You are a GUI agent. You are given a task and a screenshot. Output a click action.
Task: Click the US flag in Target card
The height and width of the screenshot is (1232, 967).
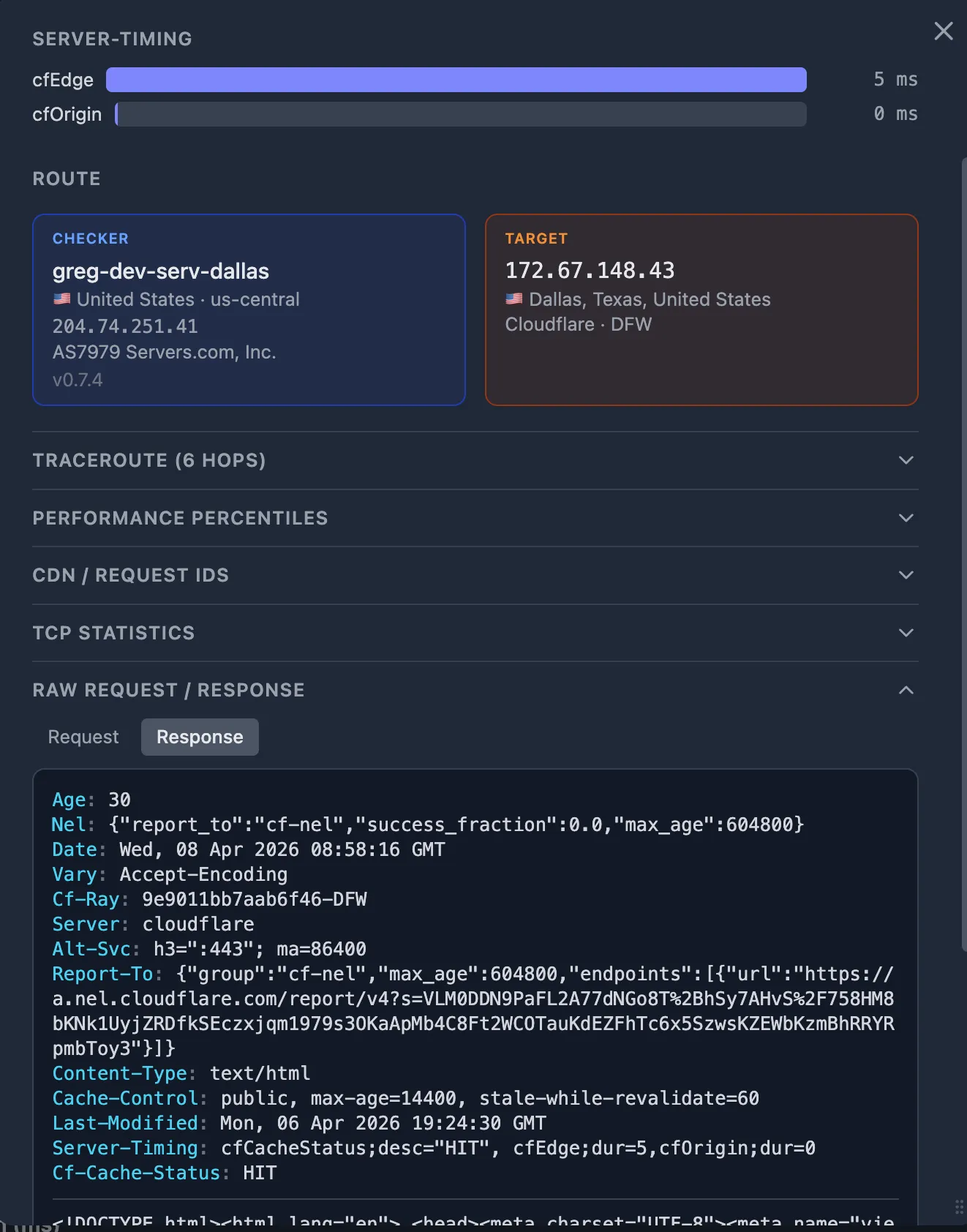514,299
